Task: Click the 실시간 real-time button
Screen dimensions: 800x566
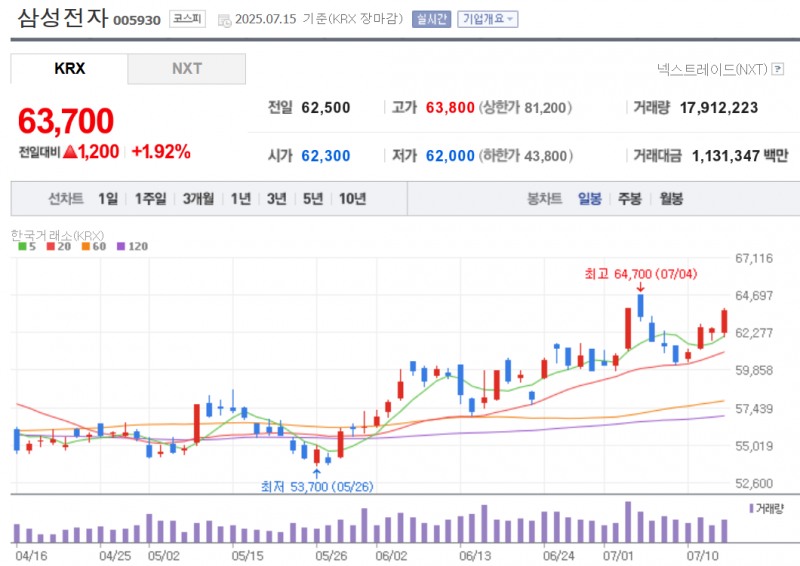Action: (432, 19)
